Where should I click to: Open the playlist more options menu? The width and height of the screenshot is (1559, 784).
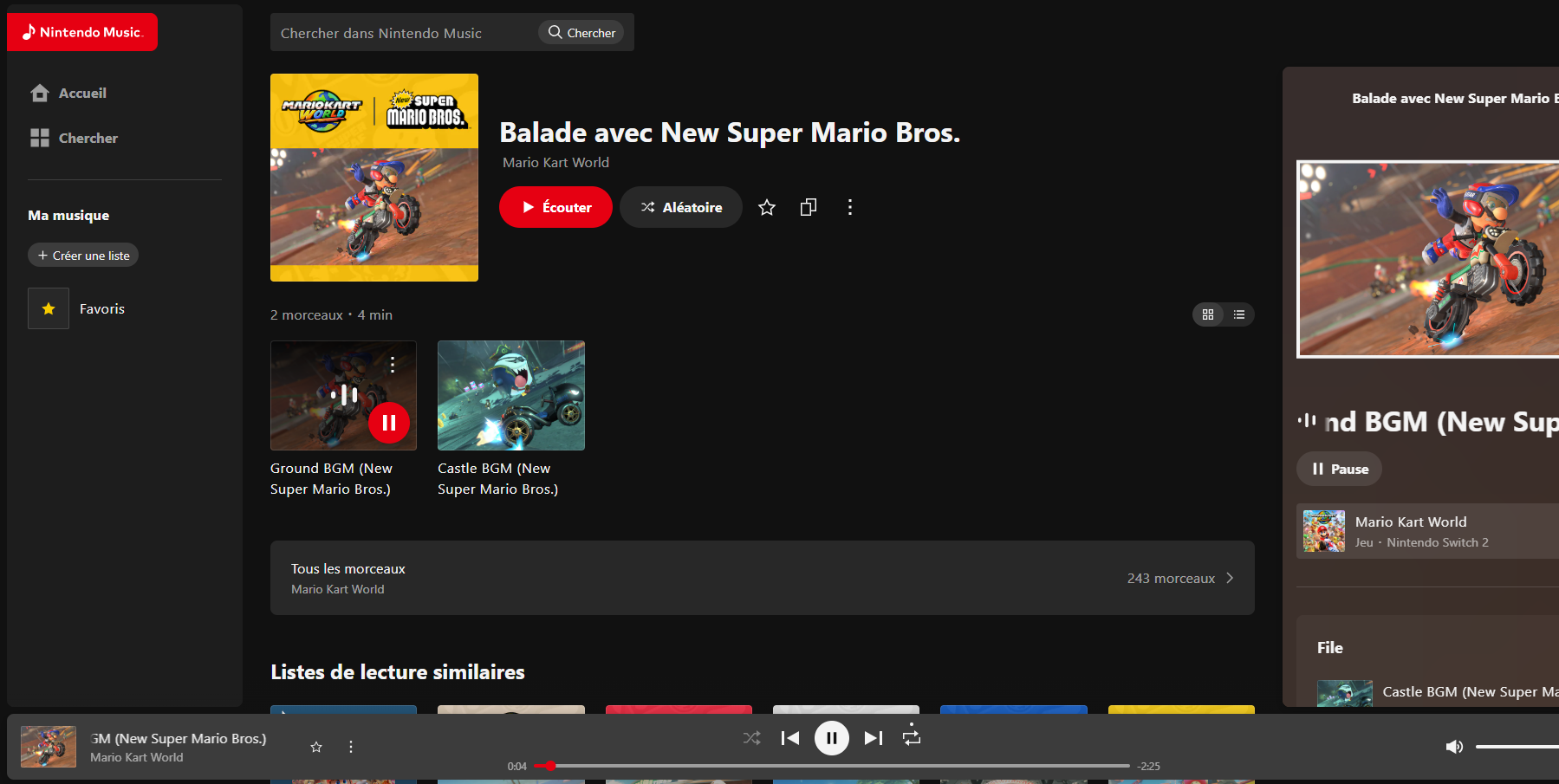point(850,207)
